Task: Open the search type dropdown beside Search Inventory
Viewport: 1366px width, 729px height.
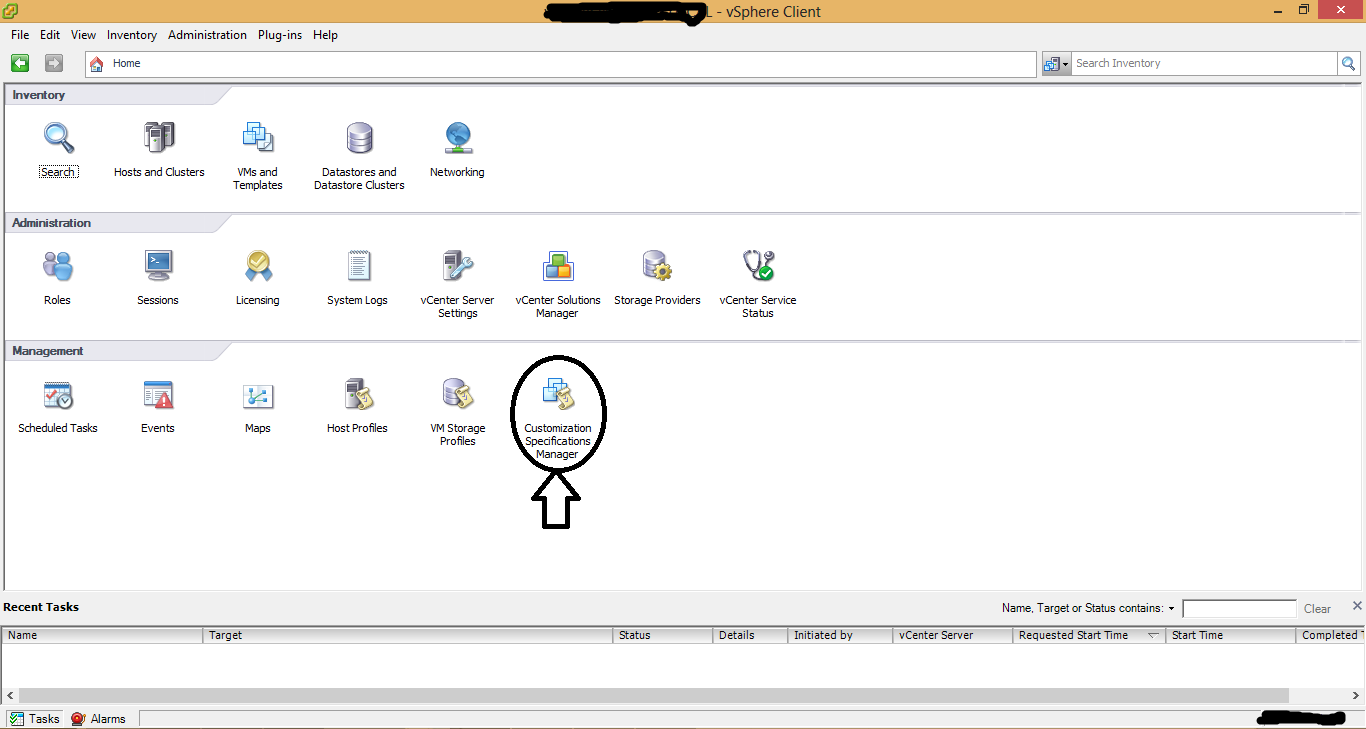Action: pos(1055,63)
